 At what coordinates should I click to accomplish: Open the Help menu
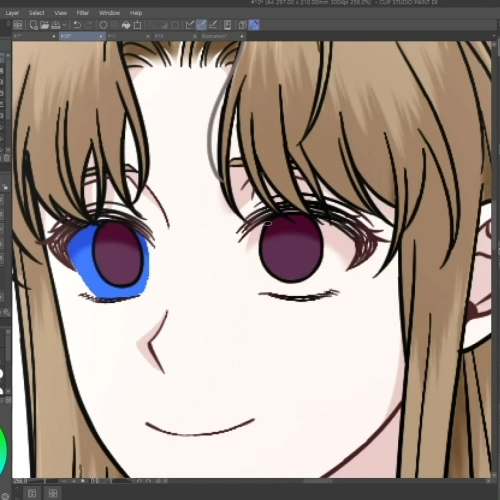click(136, 13)
